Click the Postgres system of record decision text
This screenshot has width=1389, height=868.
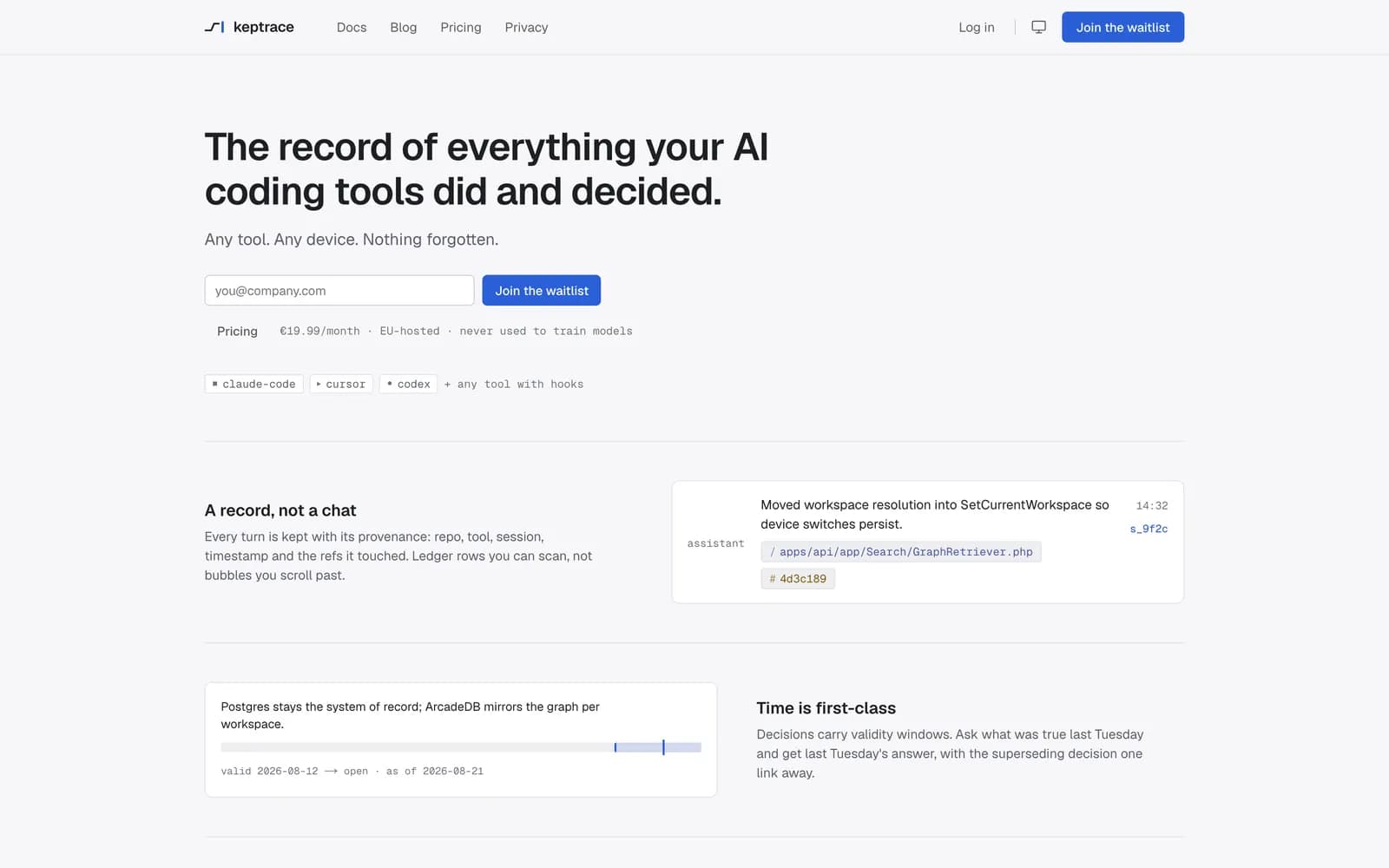[410, 715]
